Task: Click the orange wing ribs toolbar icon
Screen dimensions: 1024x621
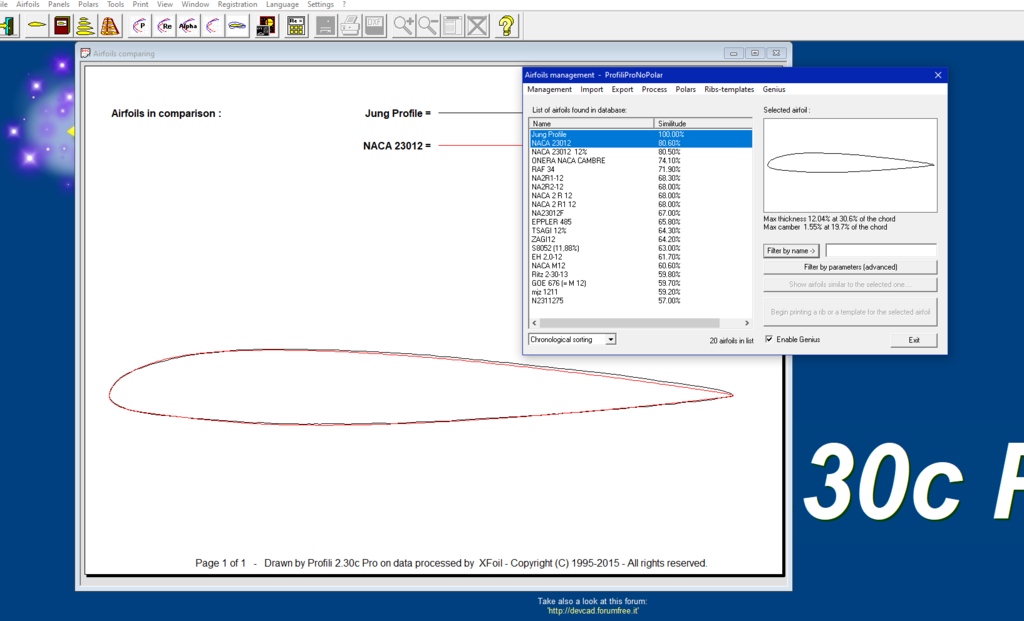Action: tap(110, 26)
